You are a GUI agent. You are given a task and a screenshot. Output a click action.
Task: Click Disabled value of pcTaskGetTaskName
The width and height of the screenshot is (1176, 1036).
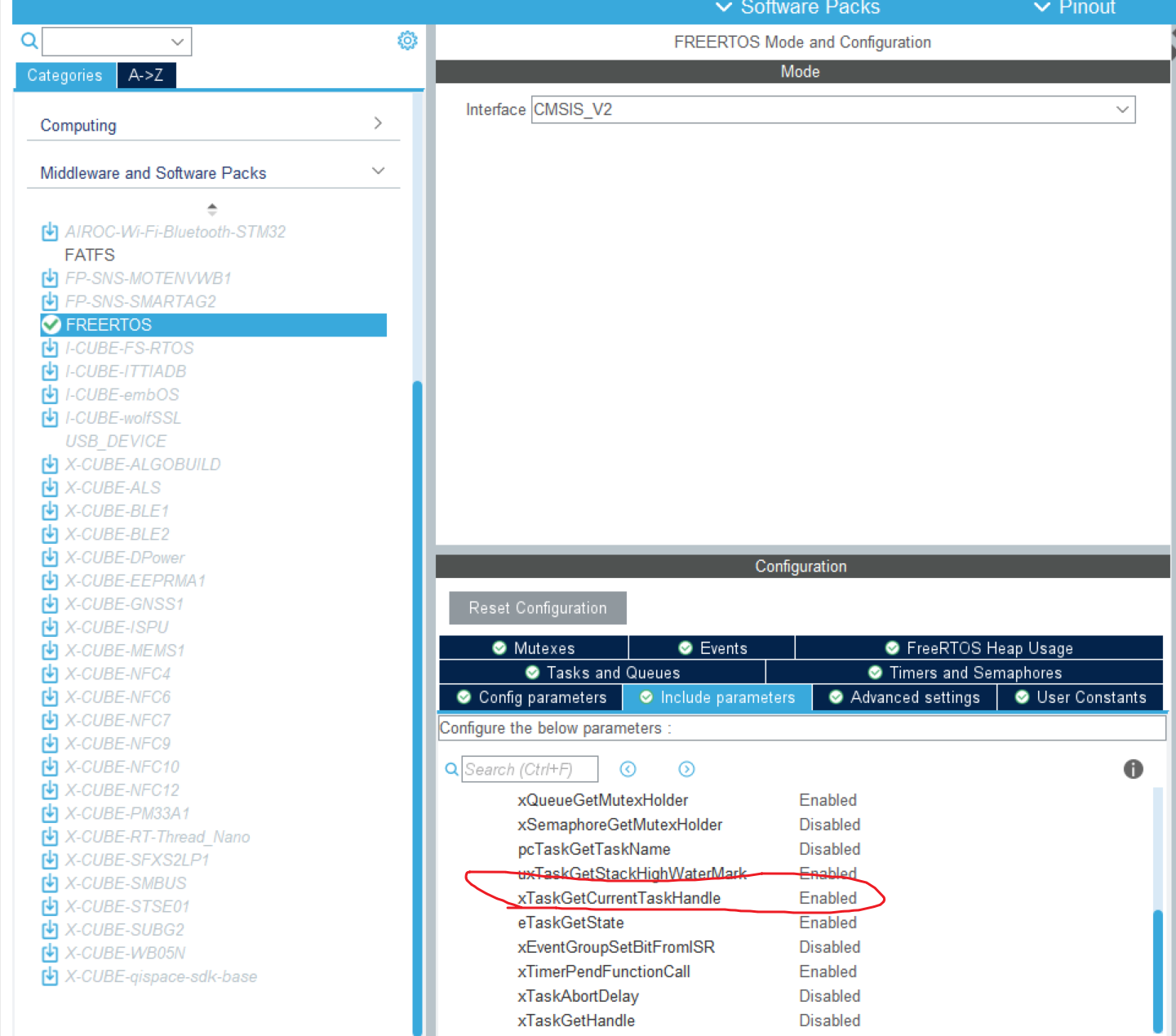(x=829, y=849)
